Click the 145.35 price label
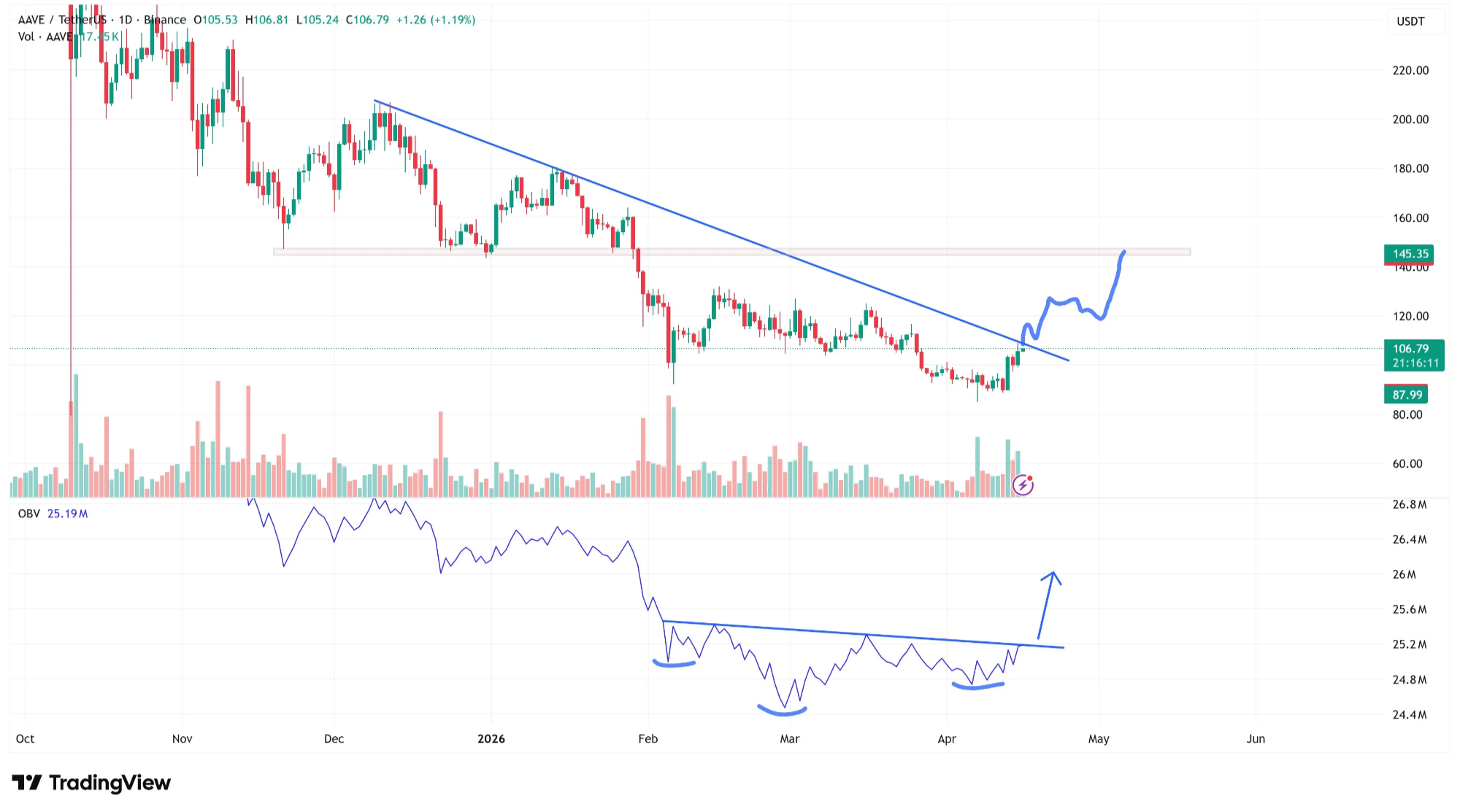Viewport: 1460px width, 812px height. (1410, 254)
